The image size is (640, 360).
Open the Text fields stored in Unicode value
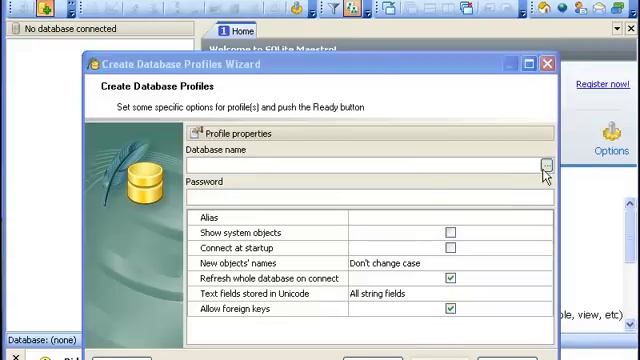(x=451, y=294)
